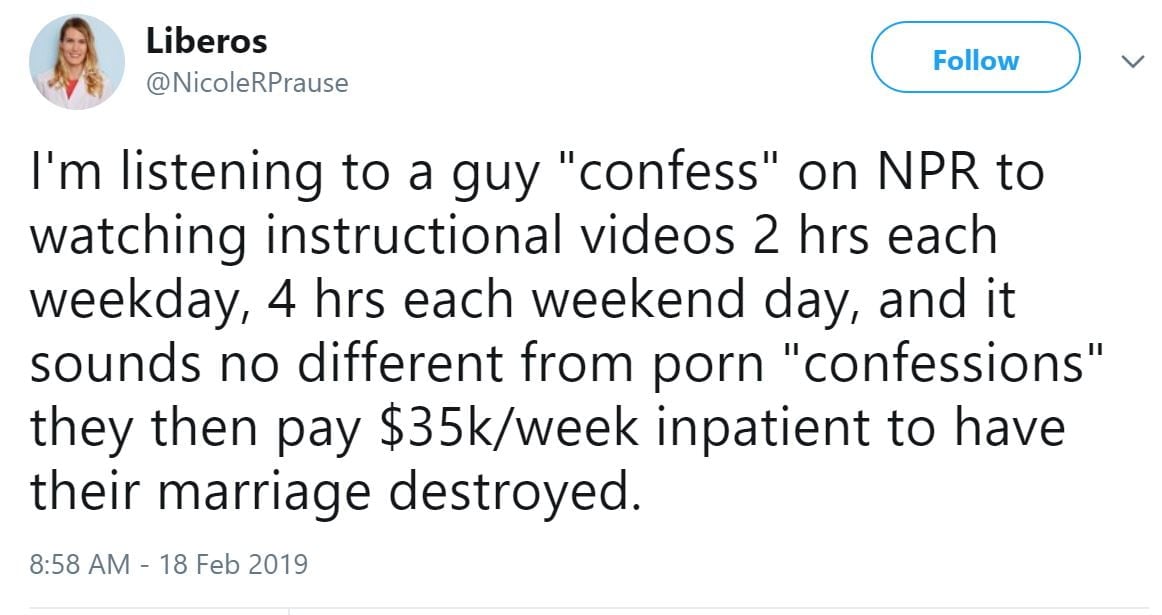The width and height of the screenshot is (1162, 615).
Task: Click the word NPR in the tweet
Action: click(916, 172)
